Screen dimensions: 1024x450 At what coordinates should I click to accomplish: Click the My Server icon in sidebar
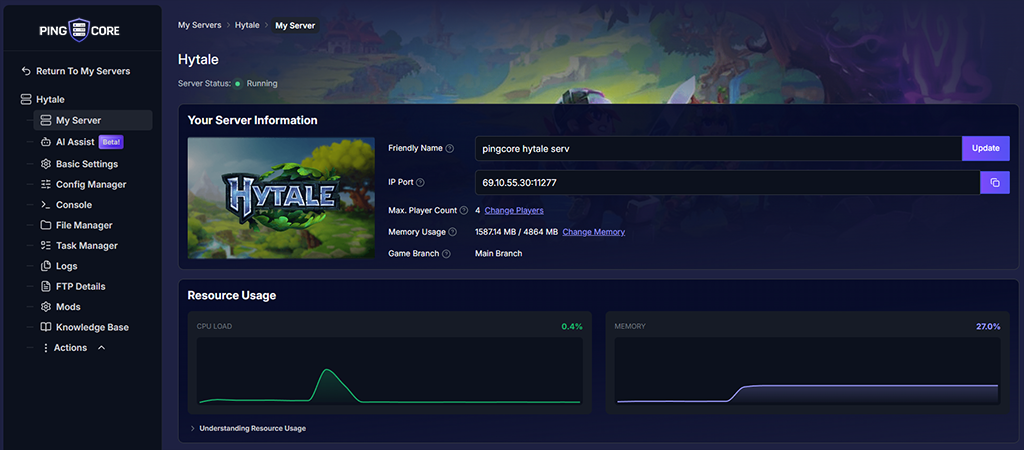(x=45, y=121)
